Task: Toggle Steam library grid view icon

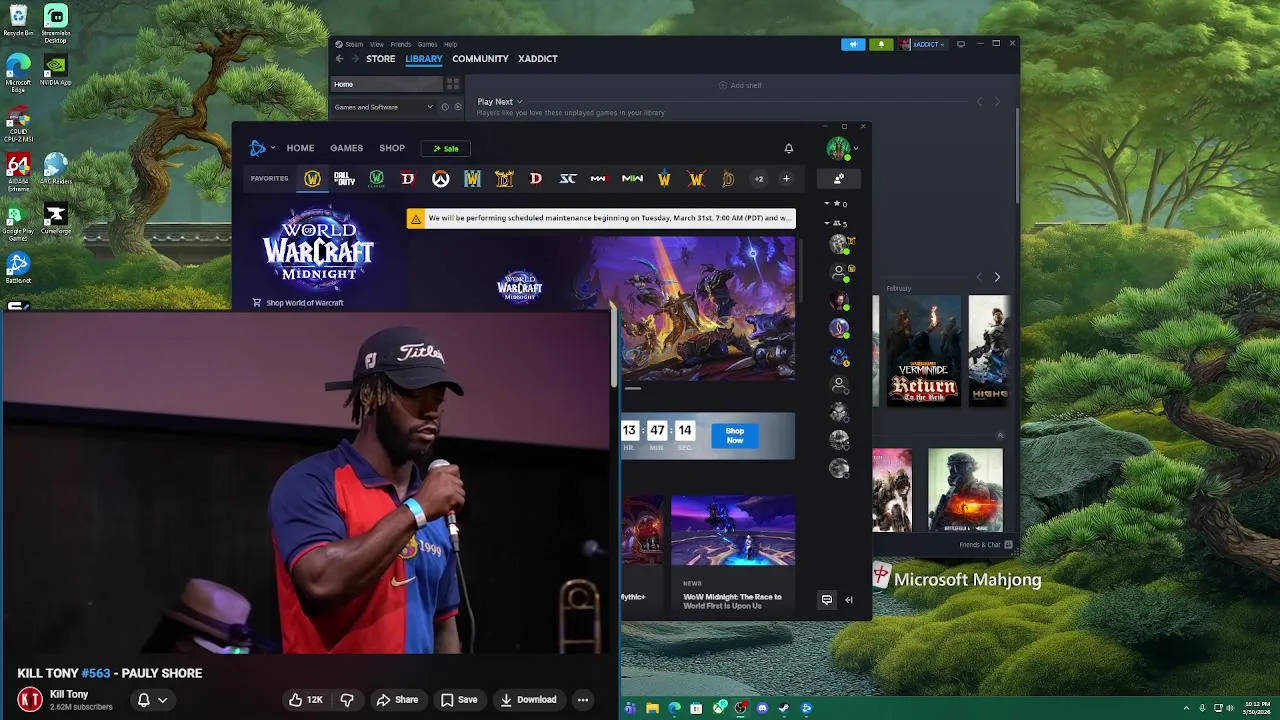Action: click(453, 85)
